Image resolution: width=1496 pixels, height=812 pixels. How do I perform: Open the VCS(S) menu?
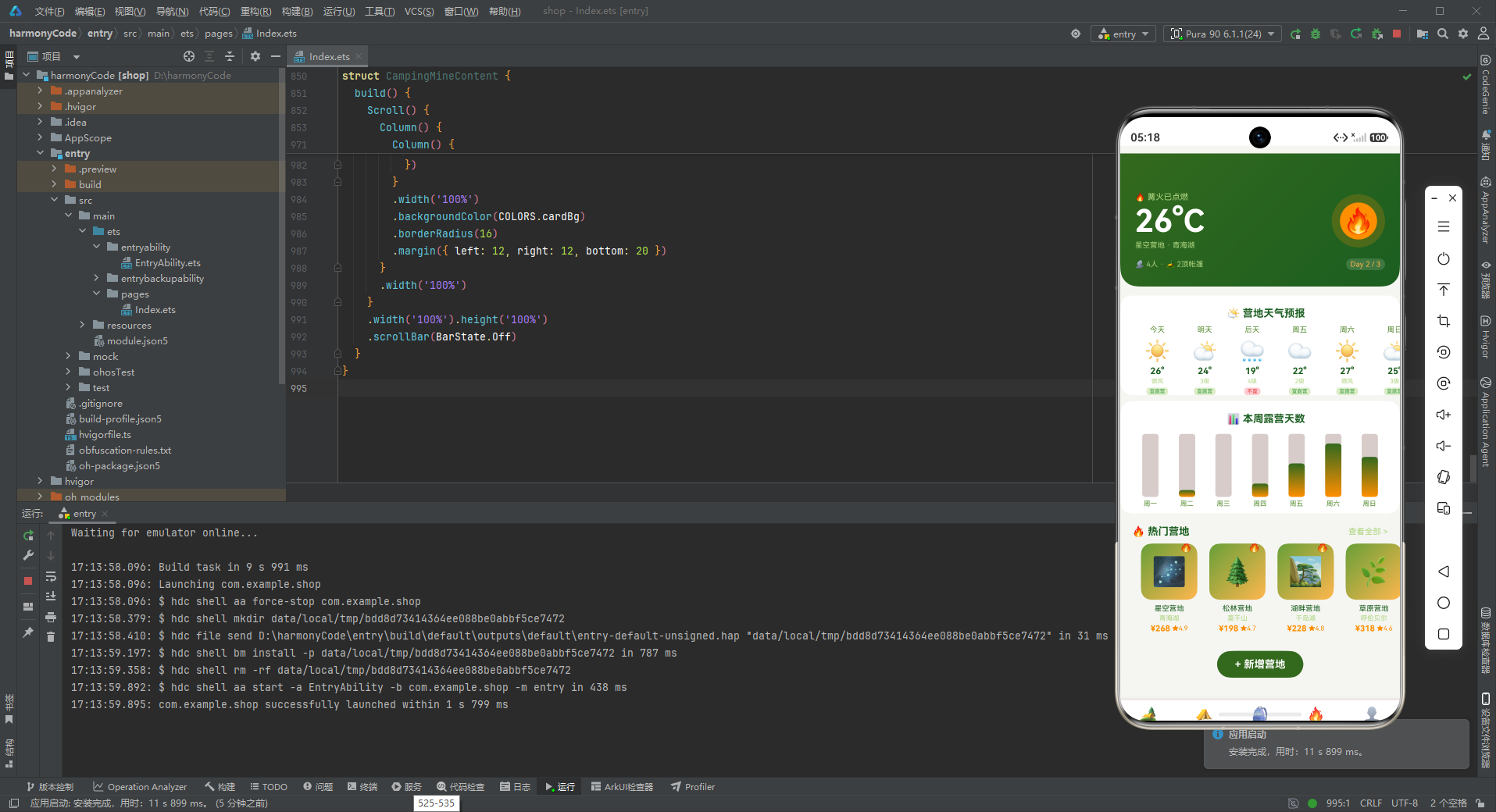coord(419,11)
